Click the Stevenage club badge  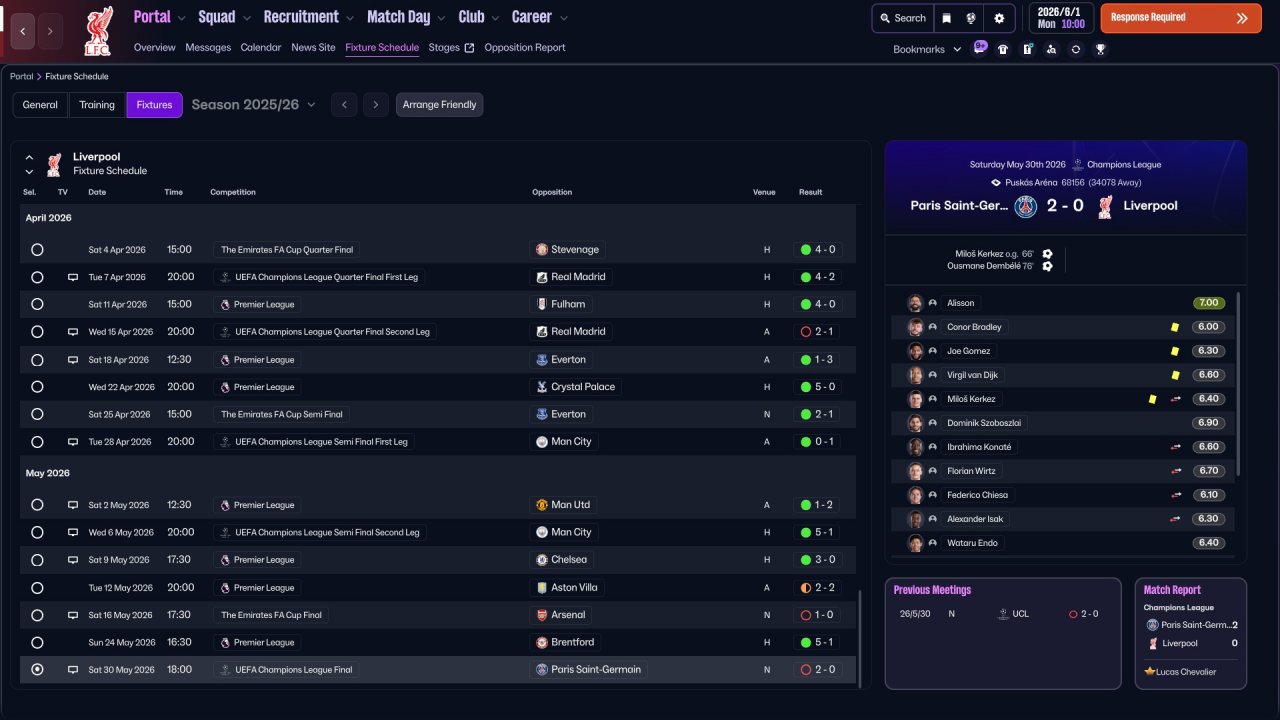(x=541, y=250)
